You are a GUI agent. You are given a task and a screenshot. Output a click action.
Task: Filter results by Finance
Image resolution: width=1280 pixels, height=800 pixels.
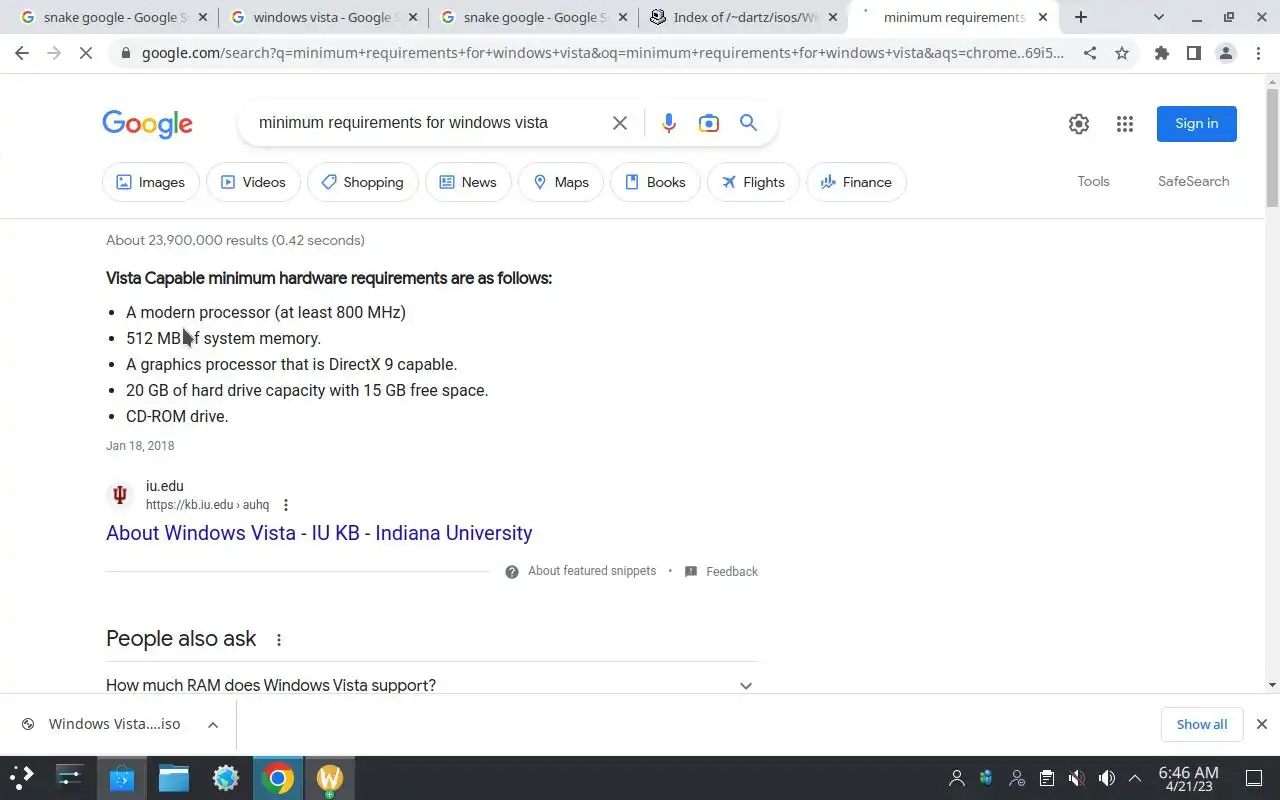pyautogui.click(x=856, y=182)
